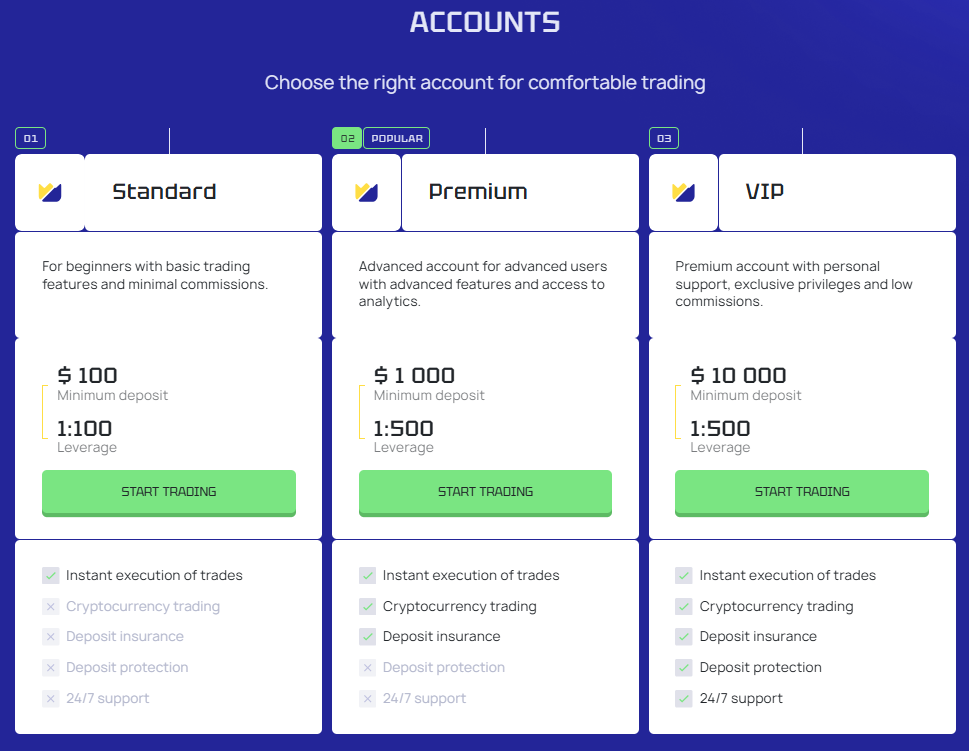
Task: Click Premium's Cryptocurrency trading checkmark
Action: coord(367,607)
